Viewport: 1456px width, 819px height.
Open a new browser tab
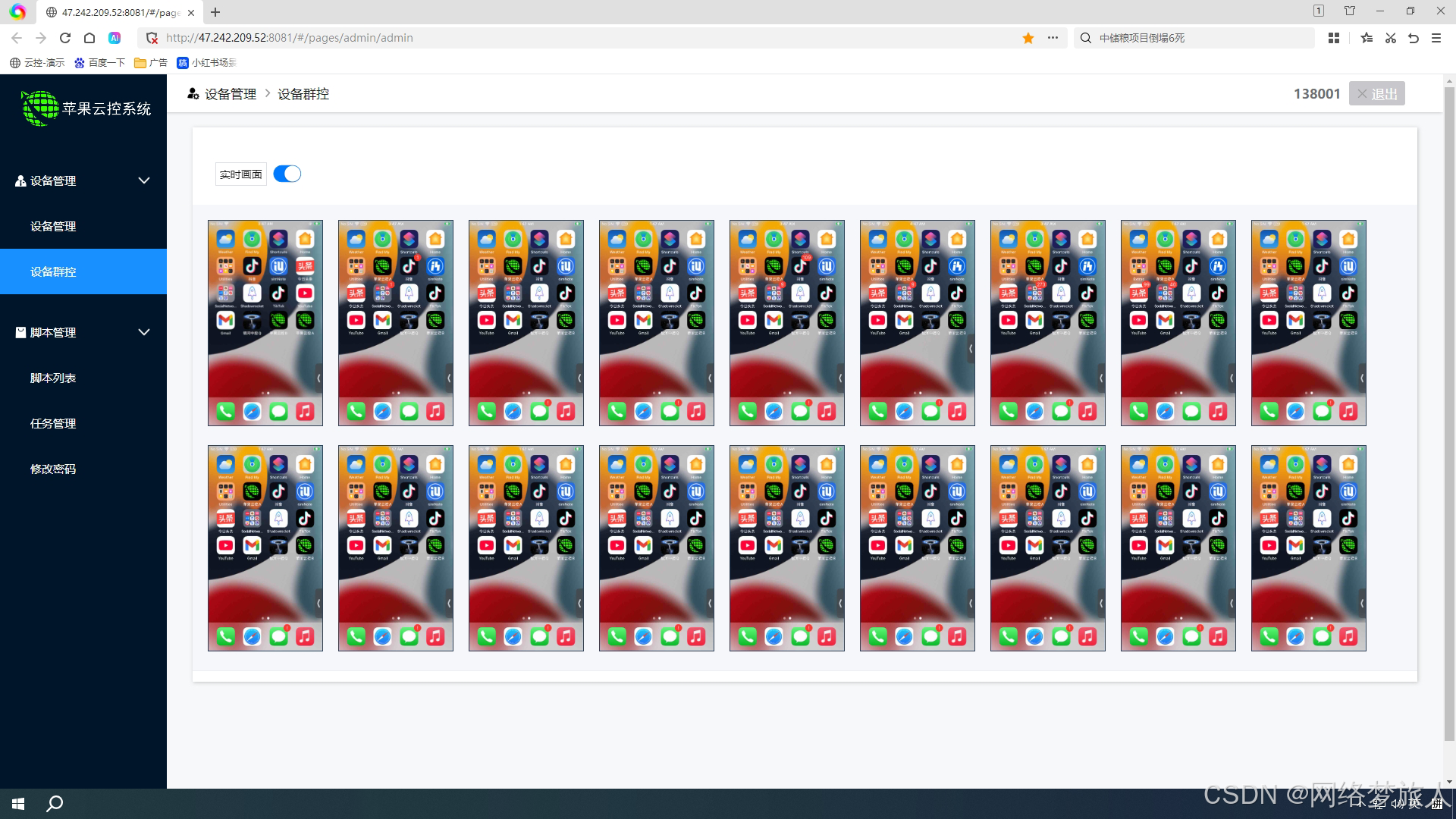click(215, 12)
